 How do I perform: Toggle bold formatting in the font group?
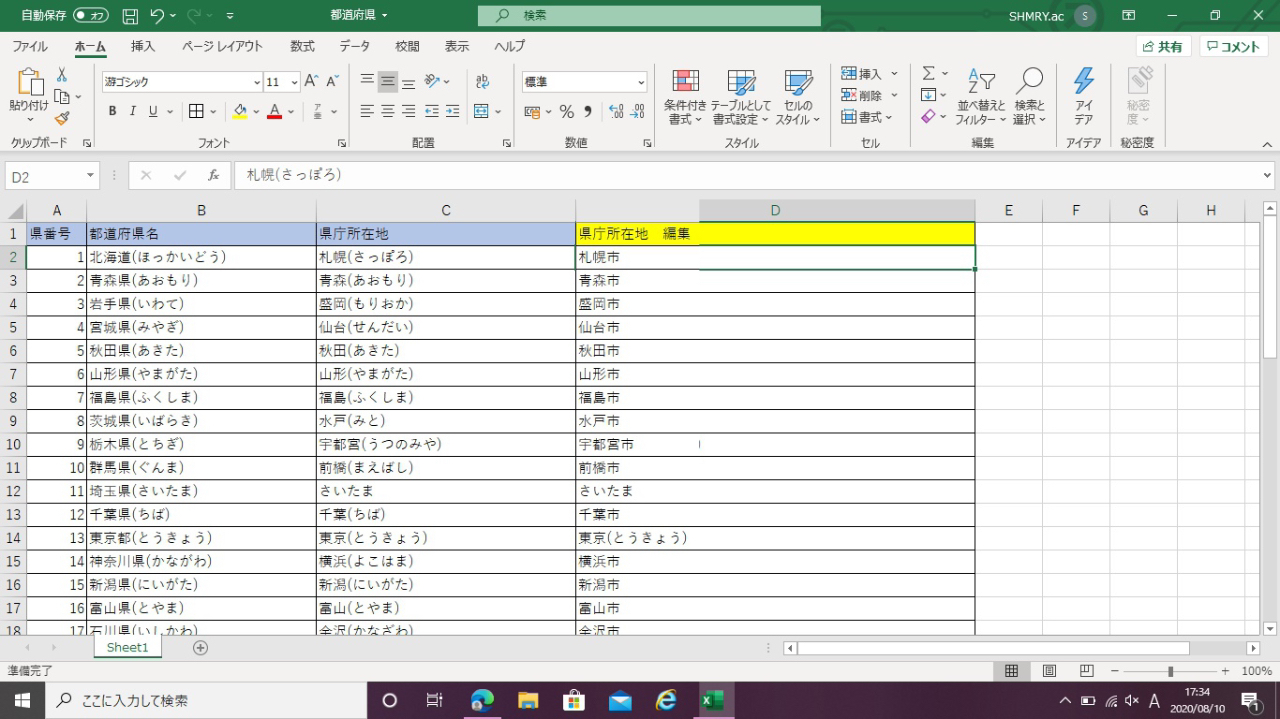click(111, 111)
